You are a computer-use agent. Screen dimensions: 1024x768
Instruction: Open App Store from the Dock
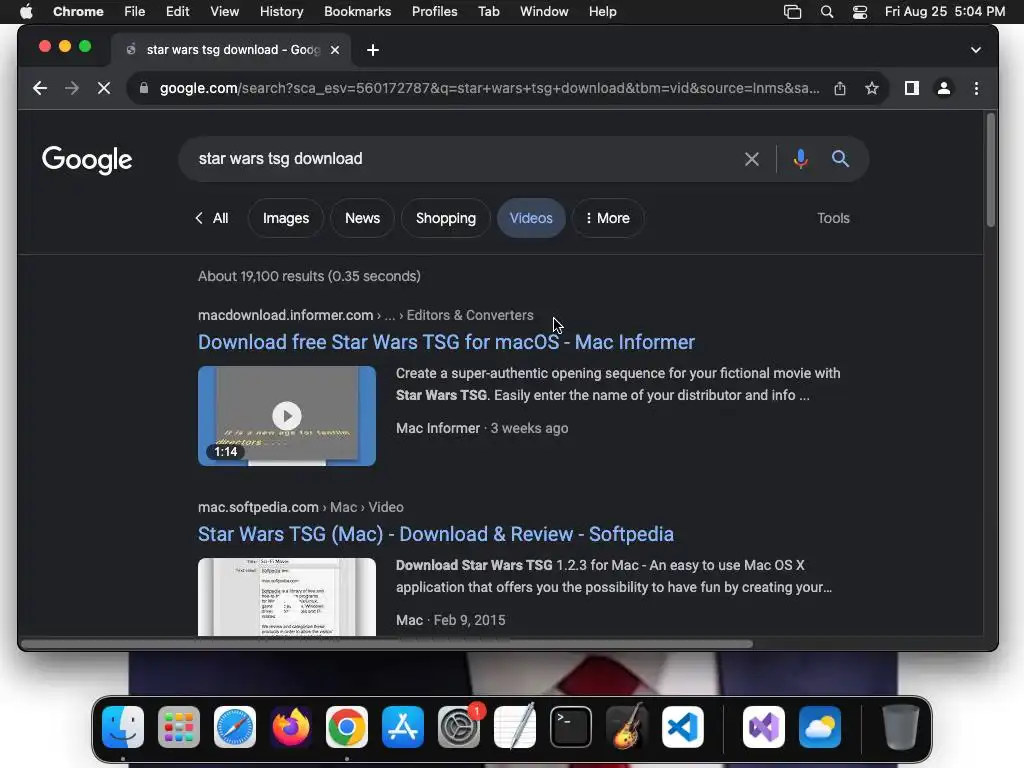[x=403, y=727]
